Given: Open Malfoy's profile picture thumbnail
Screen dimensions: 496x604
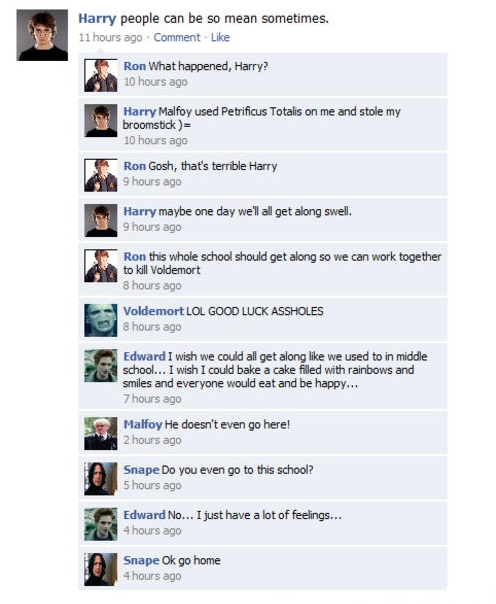Looking at the screenshot, I should pos(101,434).
